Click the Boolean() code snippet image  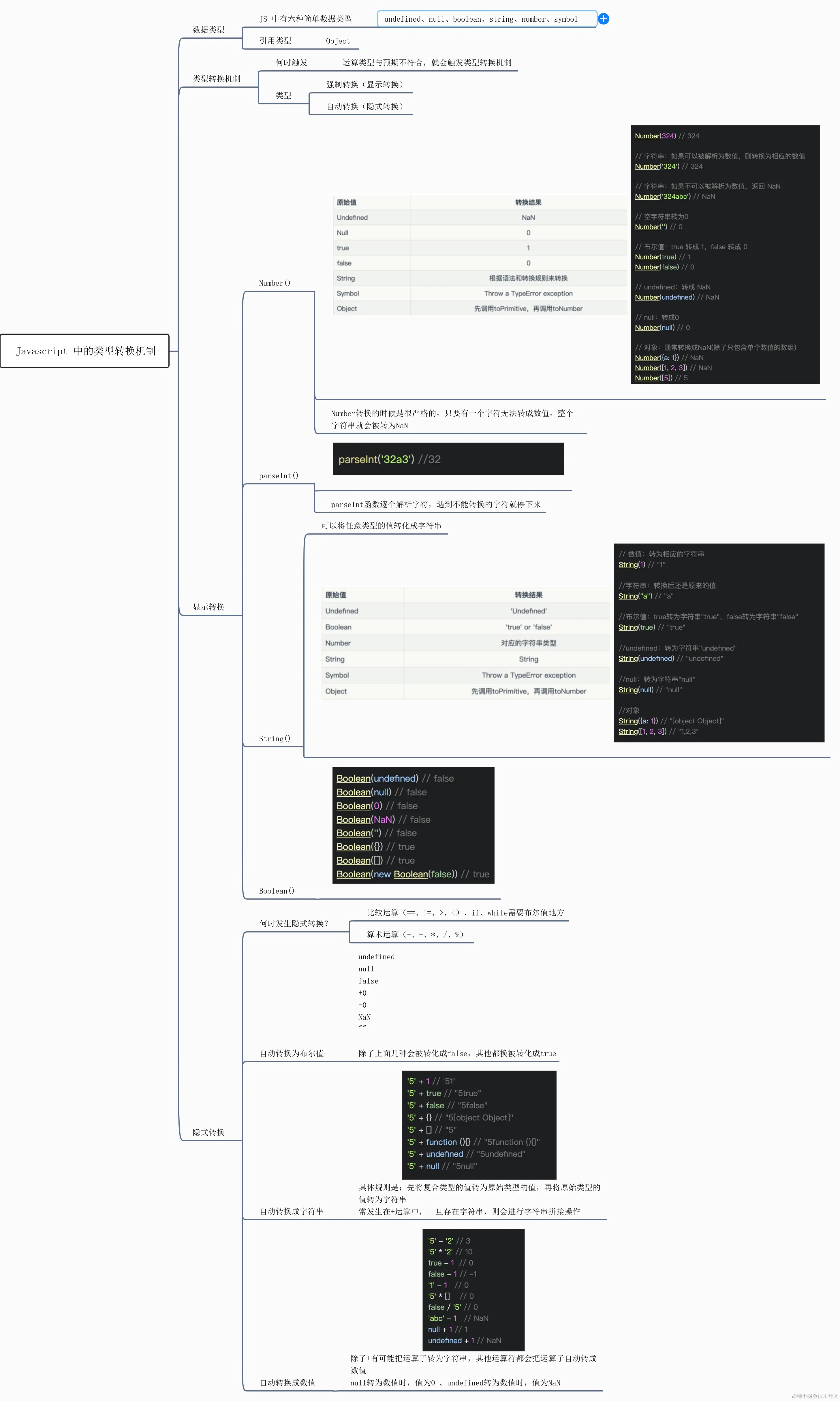click(x=413, y=825)
